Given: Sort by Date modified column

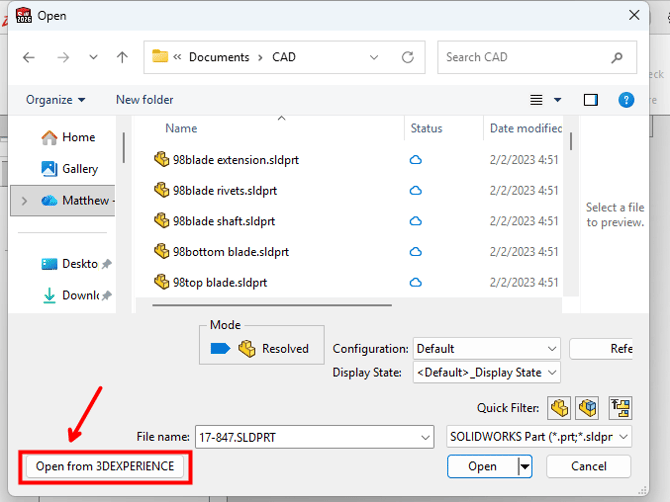Looking at the screenshot, I should (526, 128).
